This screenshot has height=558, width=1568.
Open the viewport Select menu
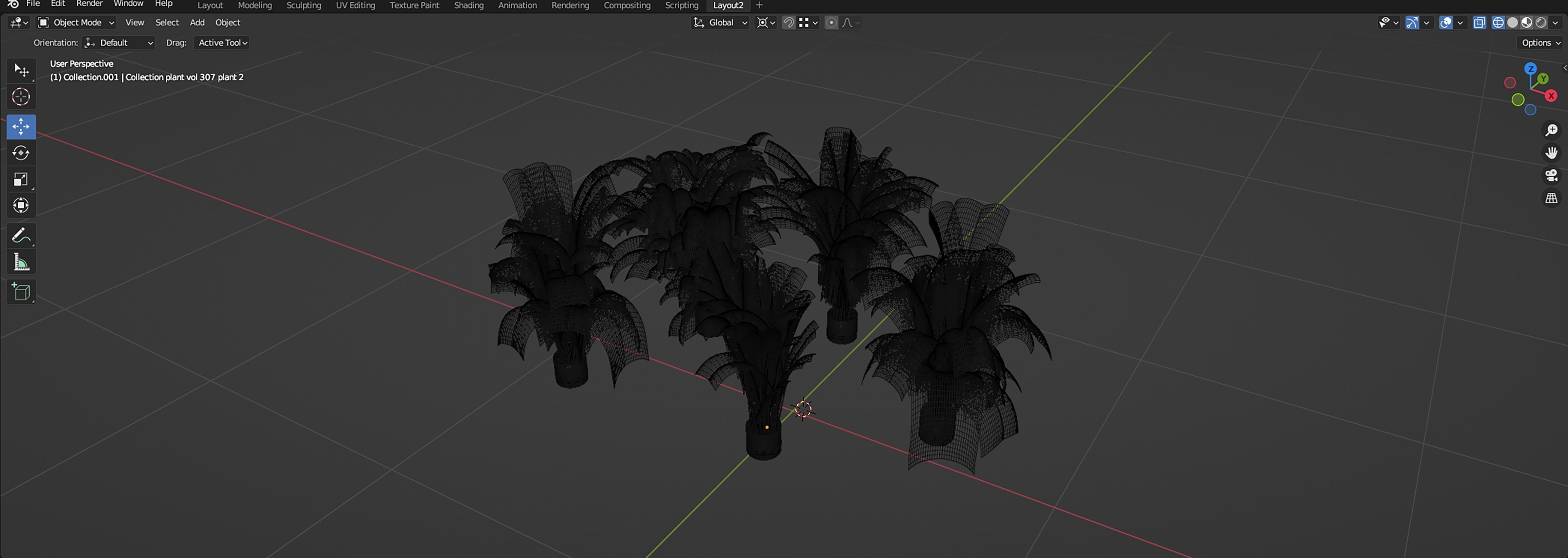coord(167,23)
